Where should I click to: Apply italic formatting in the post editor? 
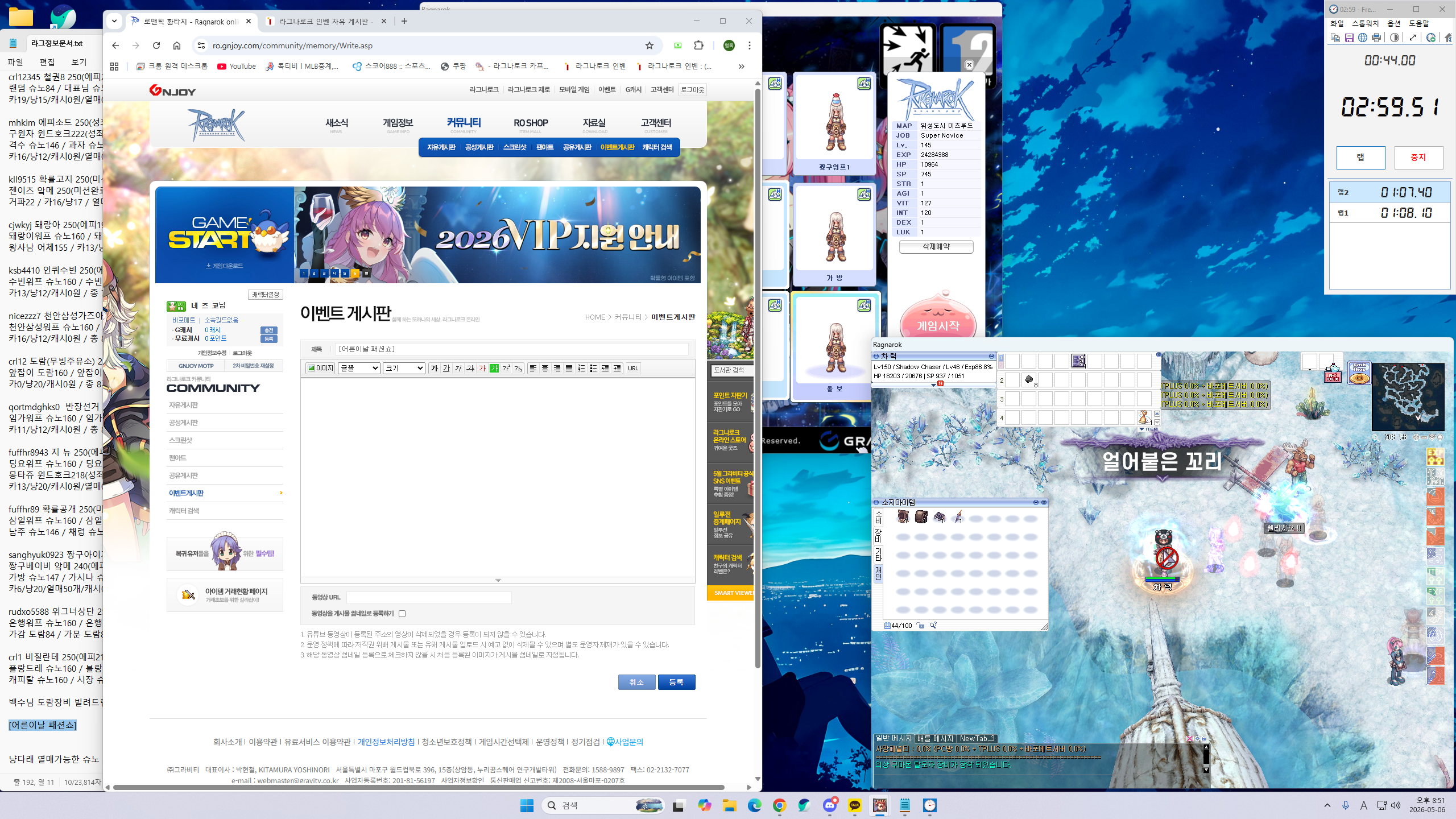coord(458,368)
